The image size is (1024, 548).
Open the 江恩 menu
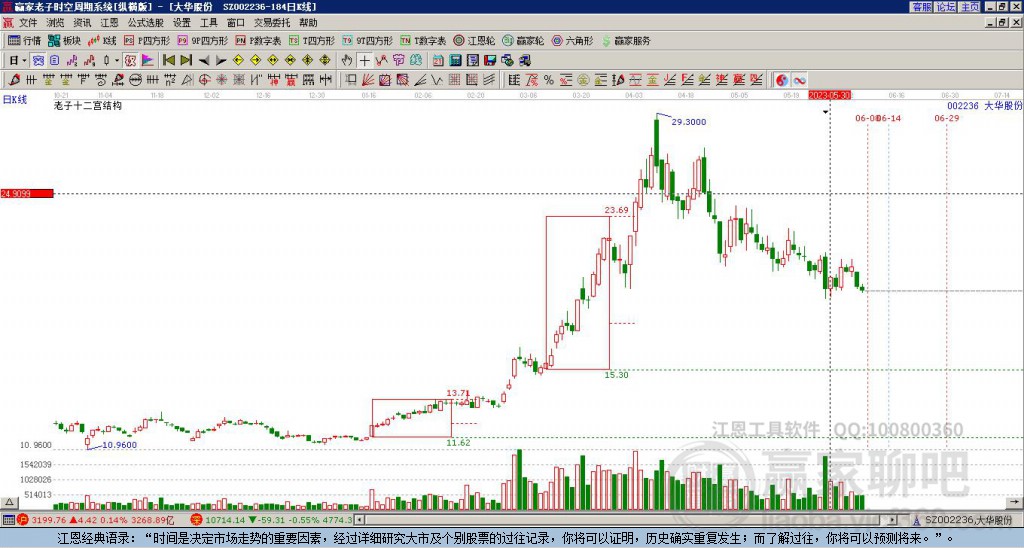click(109, 23)
